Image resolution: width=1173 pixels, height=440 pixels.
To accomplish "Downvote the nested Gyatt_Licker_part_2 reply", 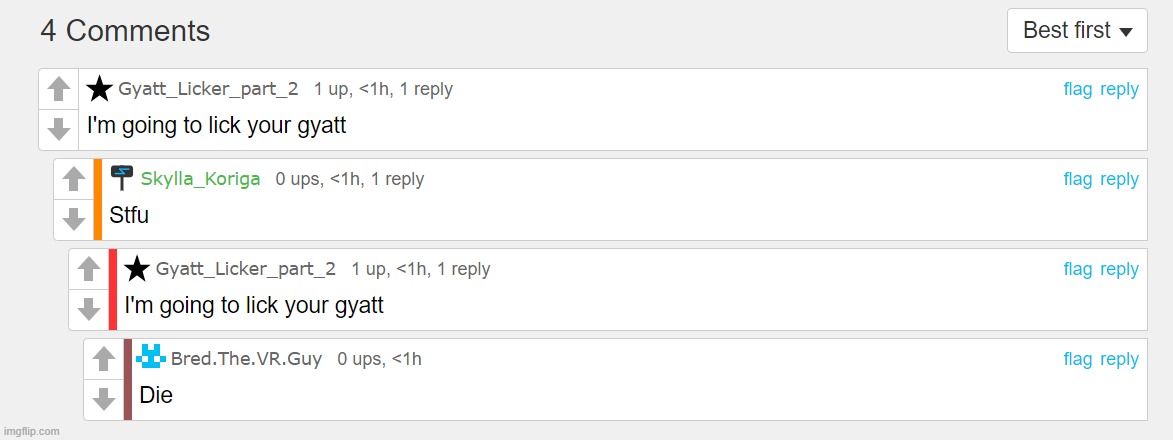I will click(89, 309).
